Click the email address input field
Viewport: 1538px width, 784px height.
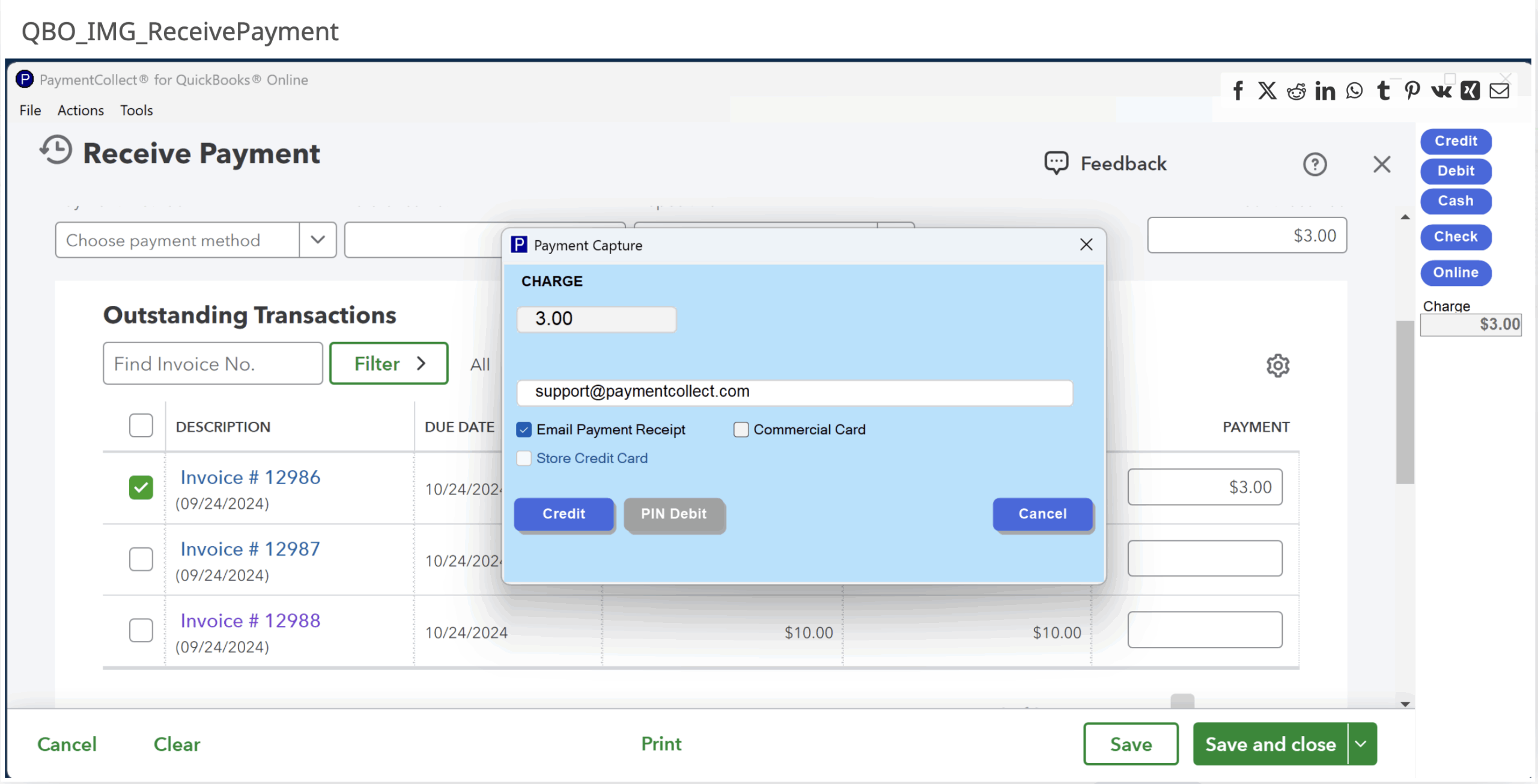coord(794,392)
